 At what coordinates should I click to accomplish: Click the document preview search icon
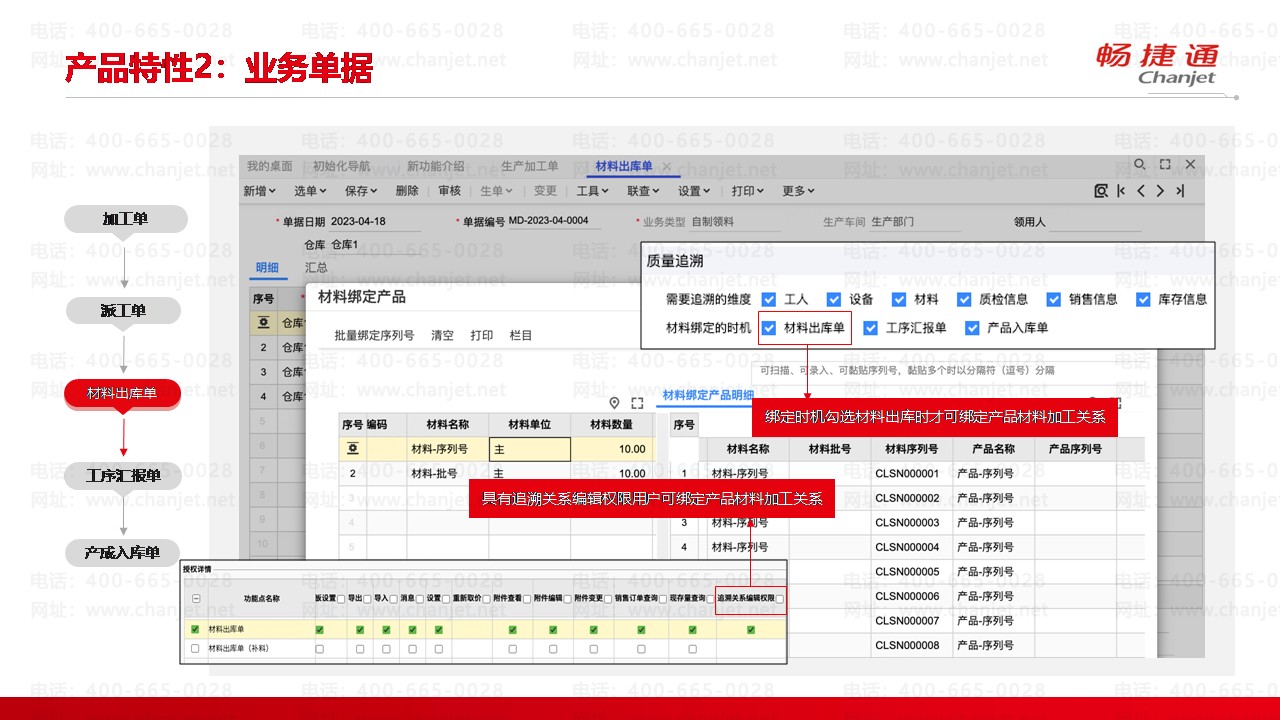click(1101, 191)
